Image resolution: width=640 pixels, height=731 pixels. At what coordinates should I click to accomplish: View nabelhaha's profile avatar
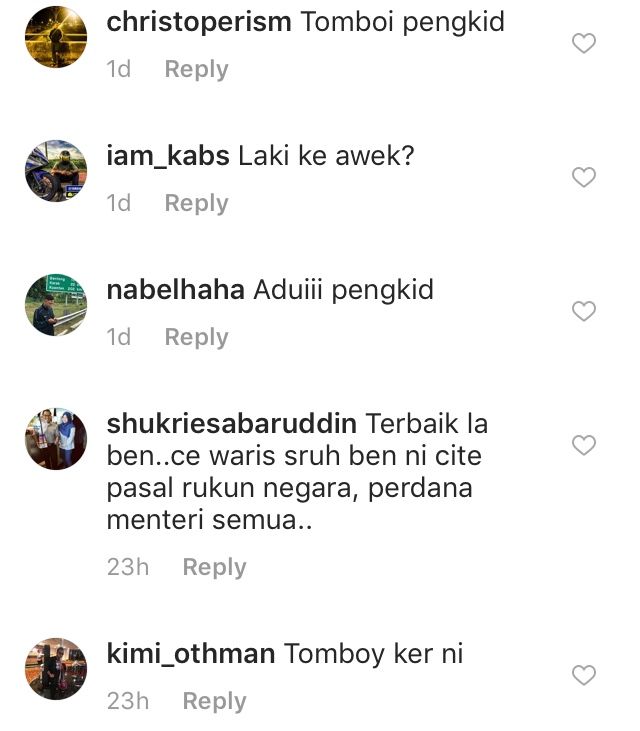coord(56,305)
